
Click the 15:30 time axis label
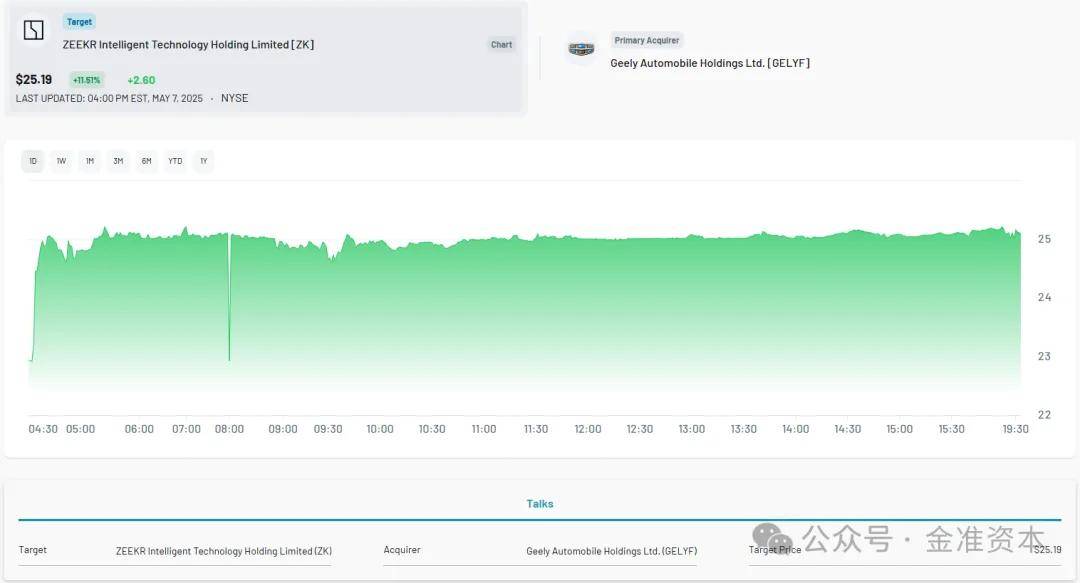coord(951,429)
